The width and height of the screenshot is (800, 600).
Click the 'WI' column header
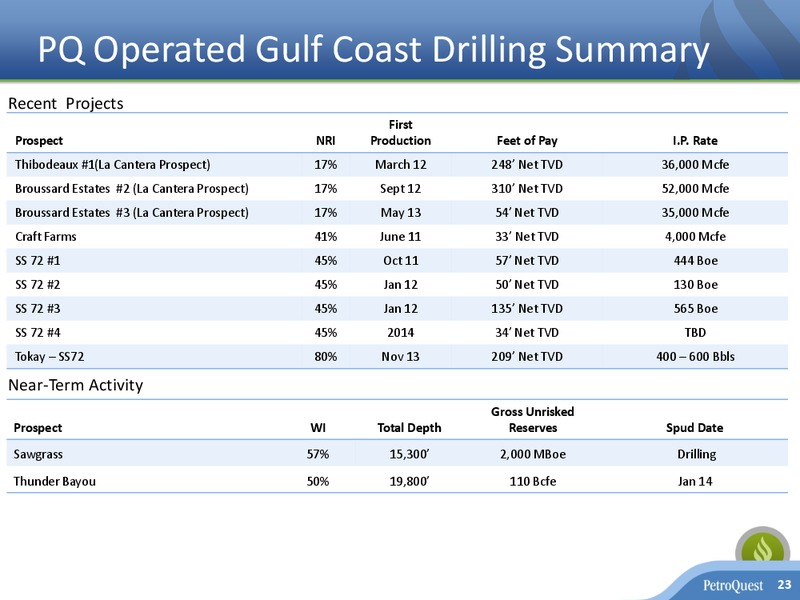pos(318,428)
